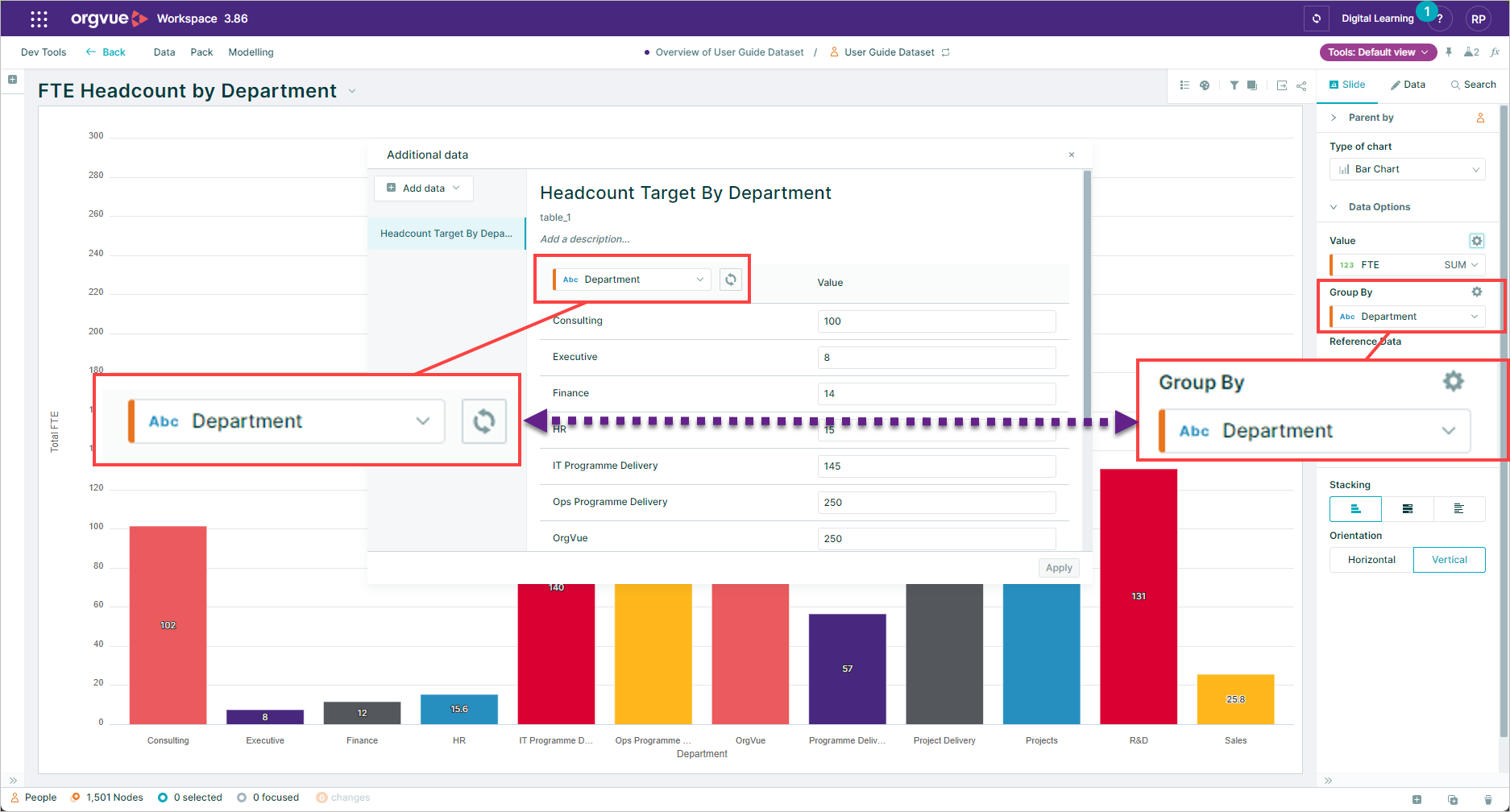Click refresh icon next to Department dropdown
This screenshot has width=1510, height=812.
click(x=730, y=280)
